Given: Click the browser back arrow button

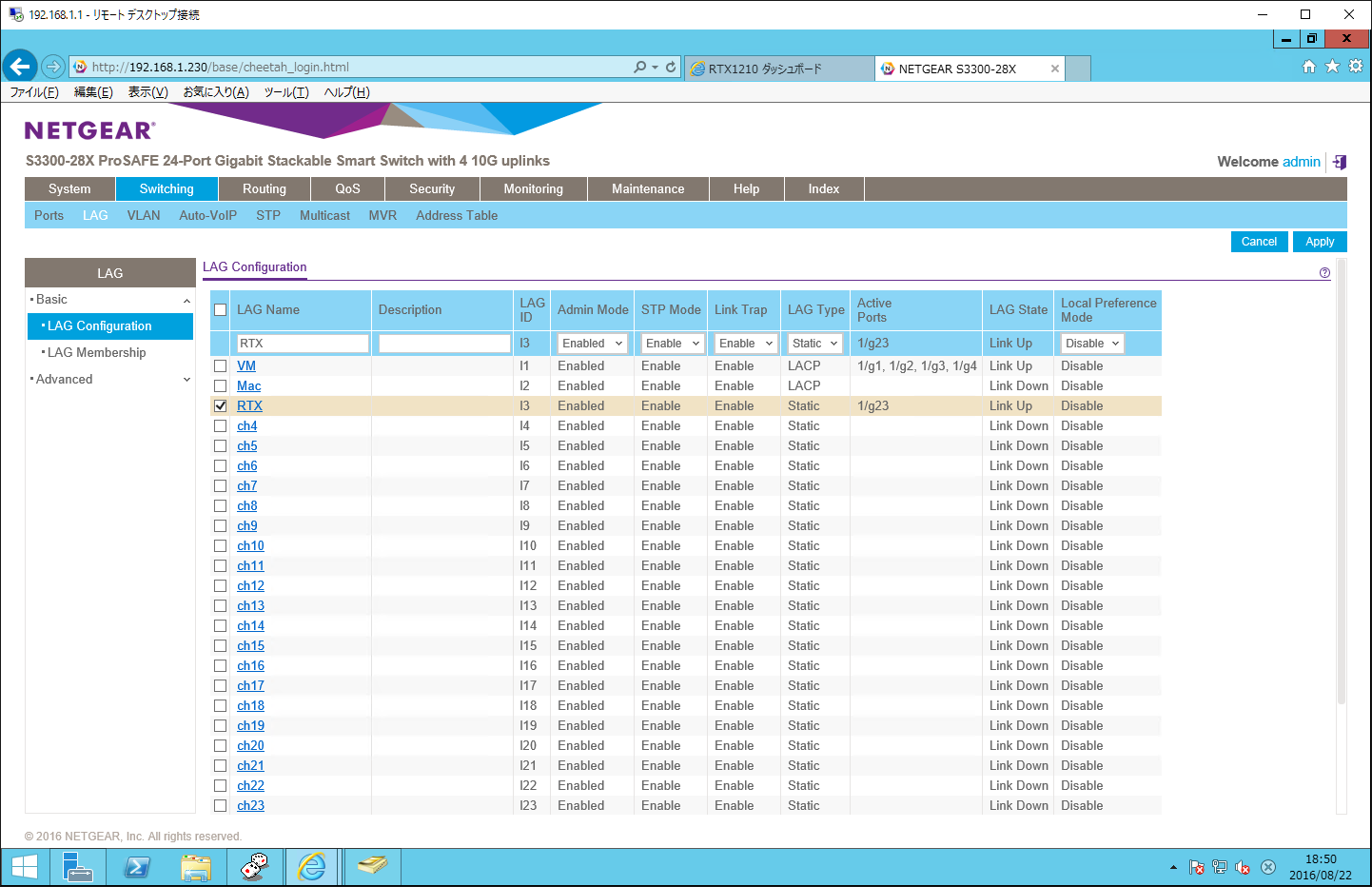Looking at the screenshot, I should click(20, 67).
